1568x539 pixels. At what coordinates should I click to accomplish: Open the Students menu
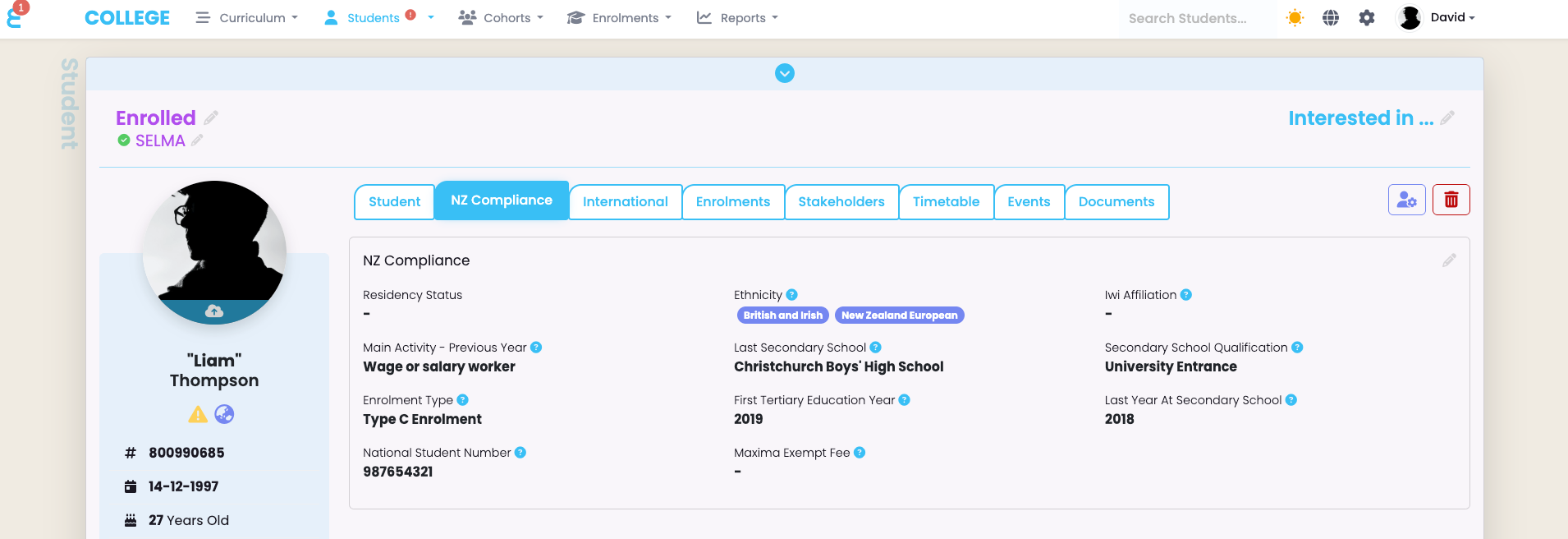(372, 17)
